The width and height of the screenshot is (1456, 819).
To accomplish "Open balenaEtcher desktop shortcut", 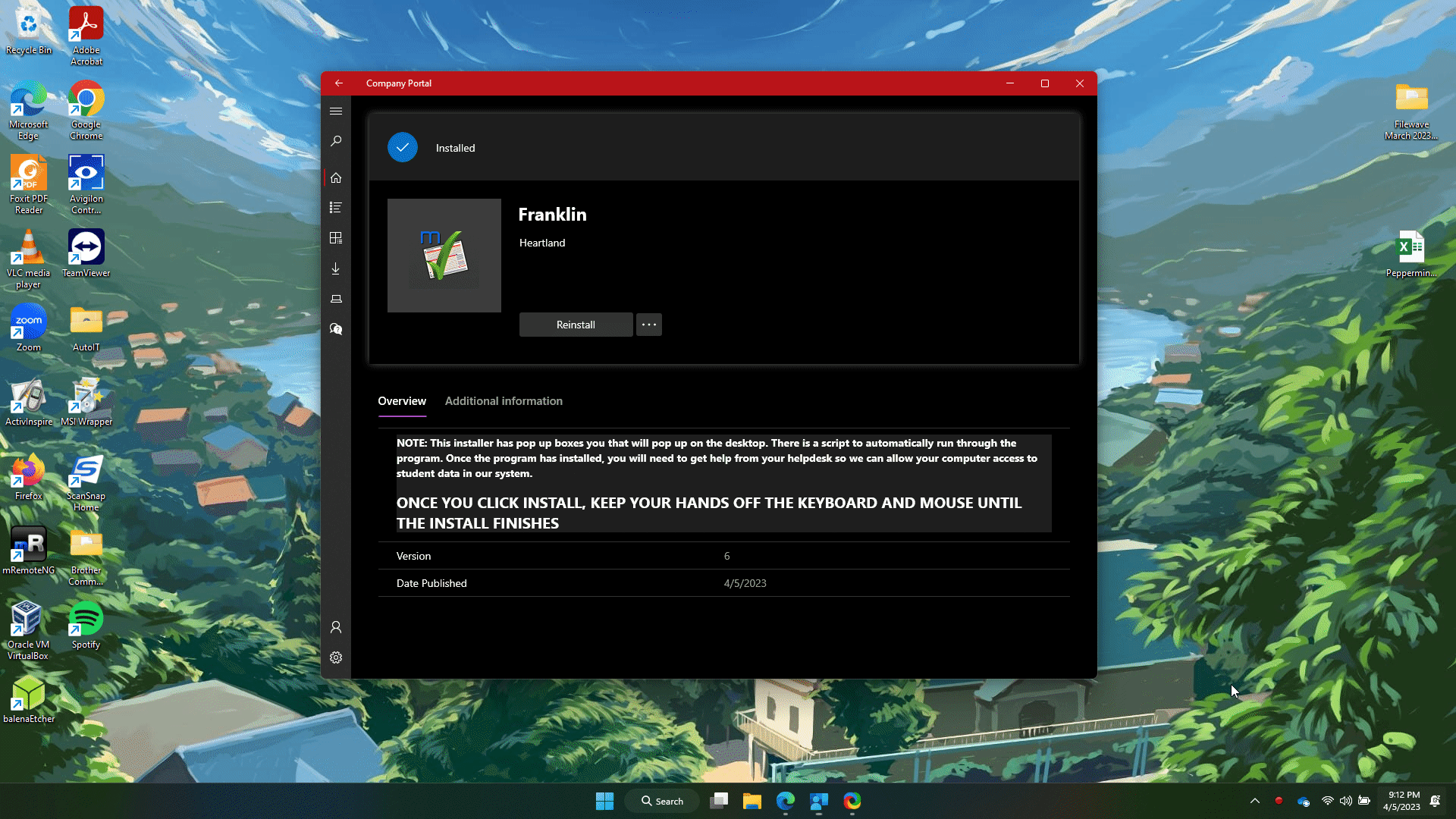I will pos(29,700).
